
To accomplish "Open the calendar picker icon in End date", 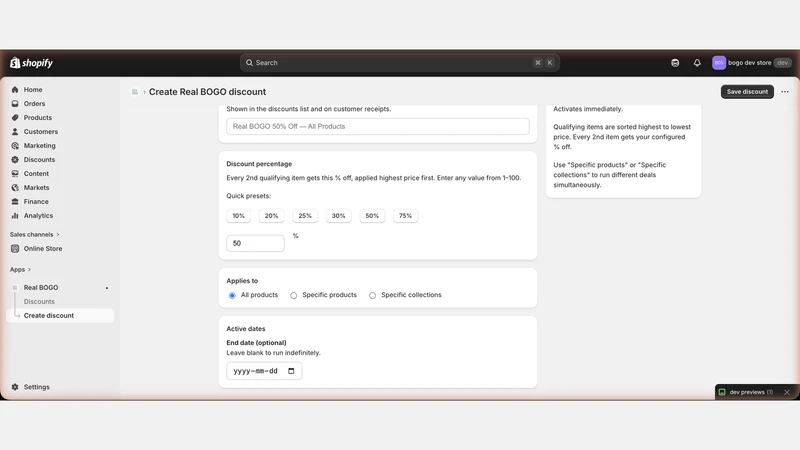I will 291,371.
